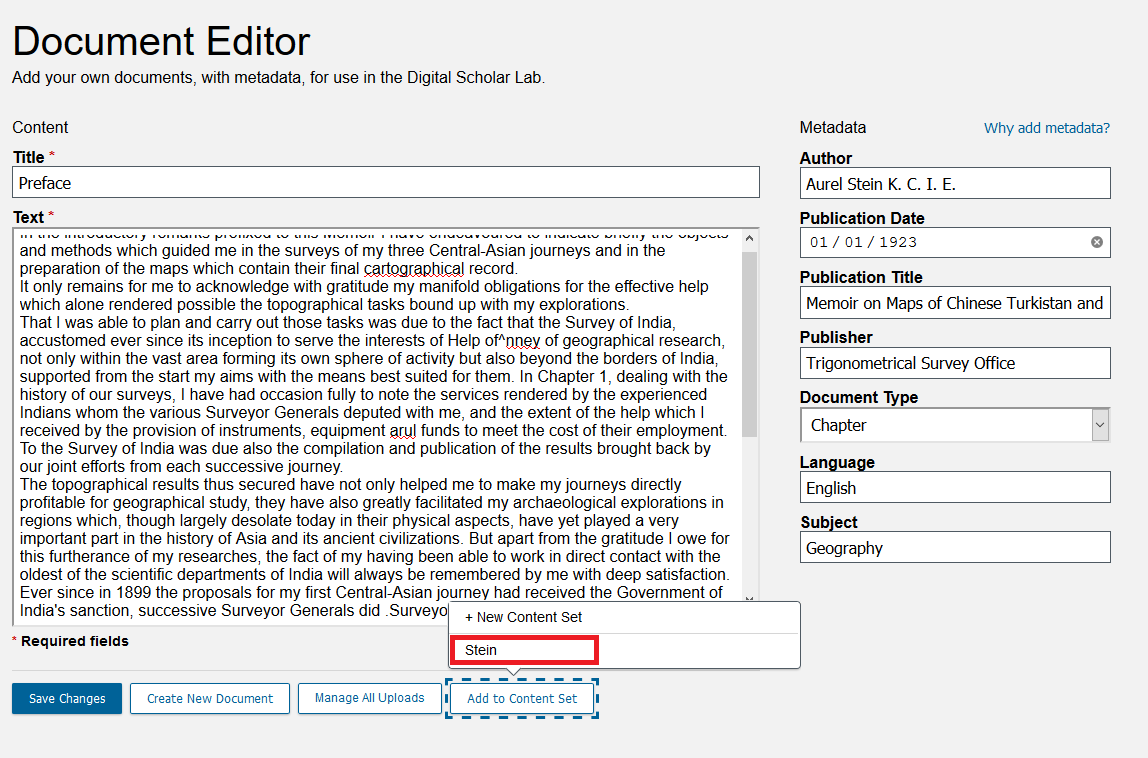Image resolution: width=1148 pixels, height=758 pixels.
Task: Click the Subject field showing 'Geography'
Action: click(954, 547)
